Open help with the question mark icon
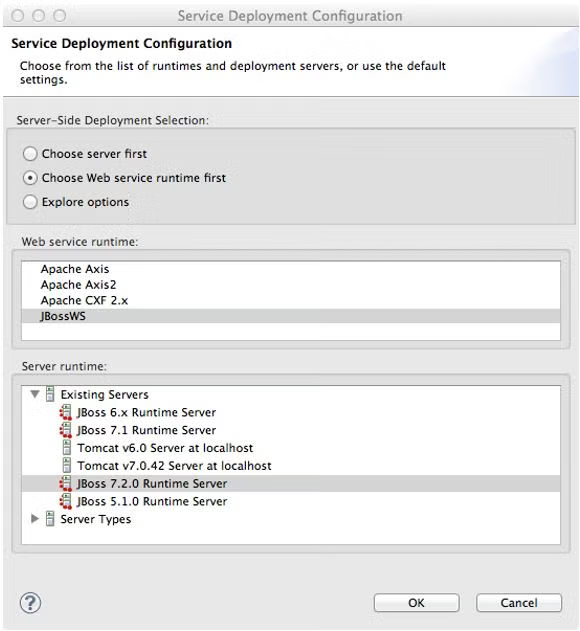The height and width of the screenshot is (631, 580). [30, 603]
